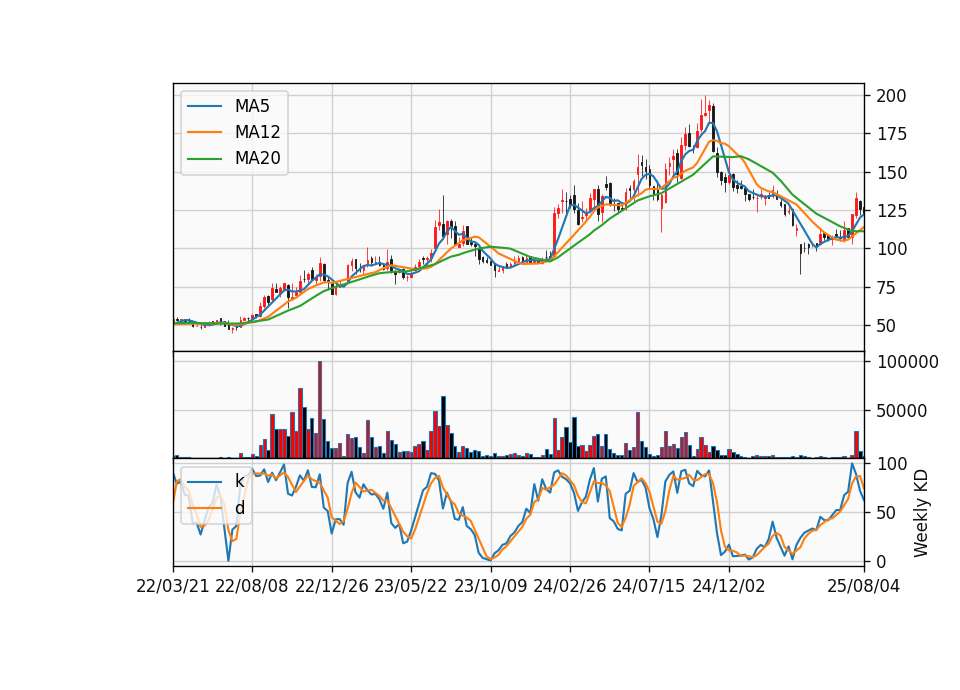Click the 200 price axis label
Viewport: 960px width, 690px height.
(891, 96)
